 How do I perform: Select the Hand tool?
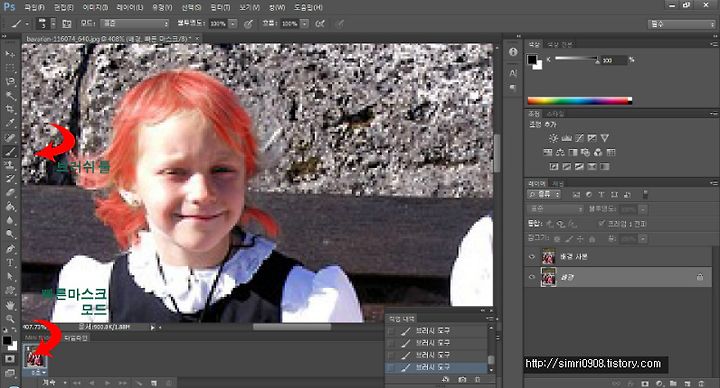coord(10,305)
